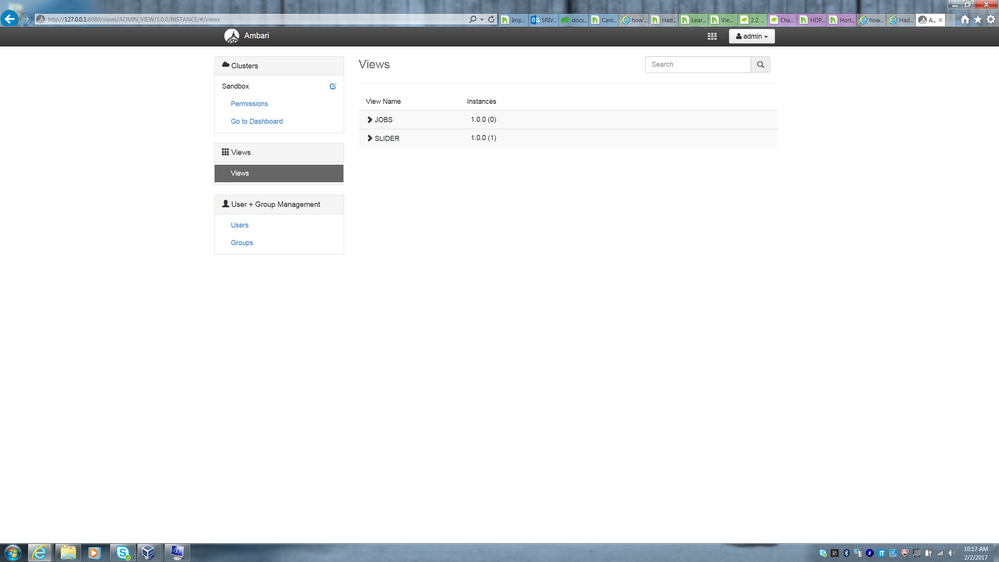The image size is (999, 562).
Task: Click the Sandbox cluster name
Action: pyautogui.click(x=235, y=86)
